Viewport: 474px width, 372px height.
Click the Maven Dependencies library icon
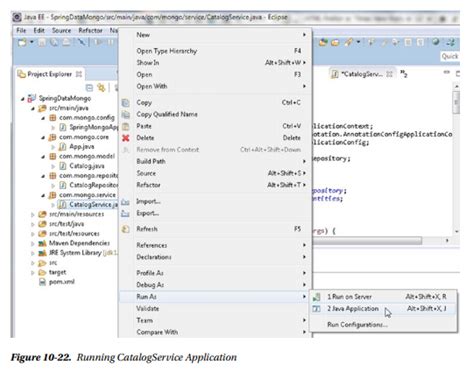[x=42, y=243]
